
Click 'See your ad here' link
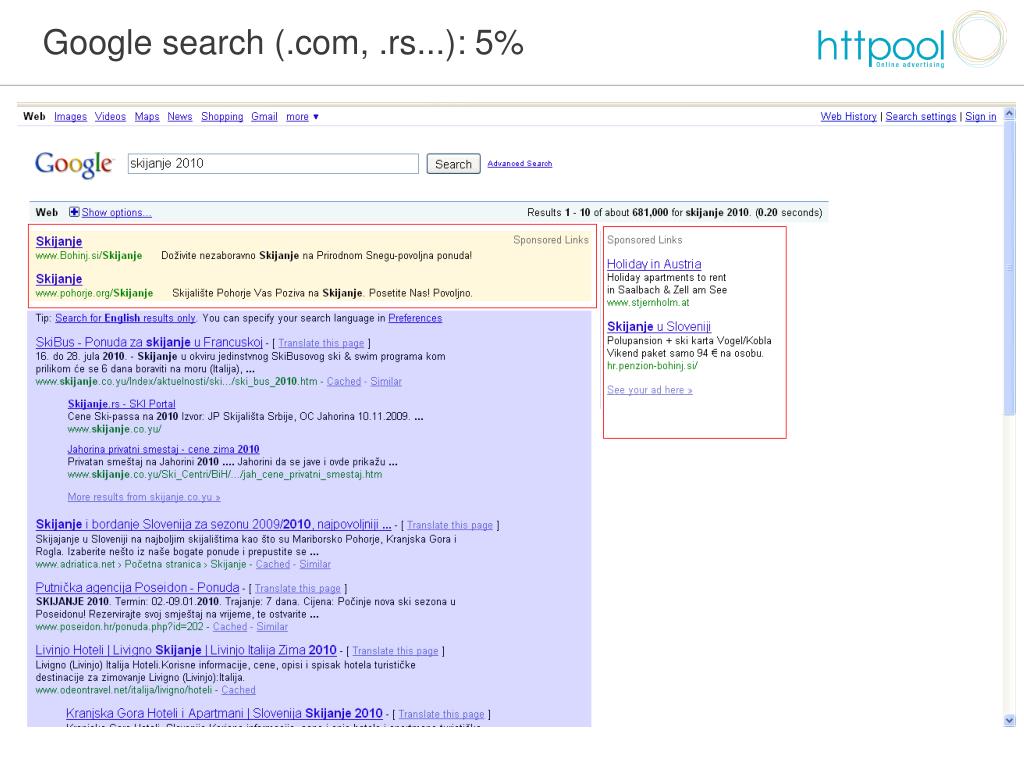coord(650,390)
